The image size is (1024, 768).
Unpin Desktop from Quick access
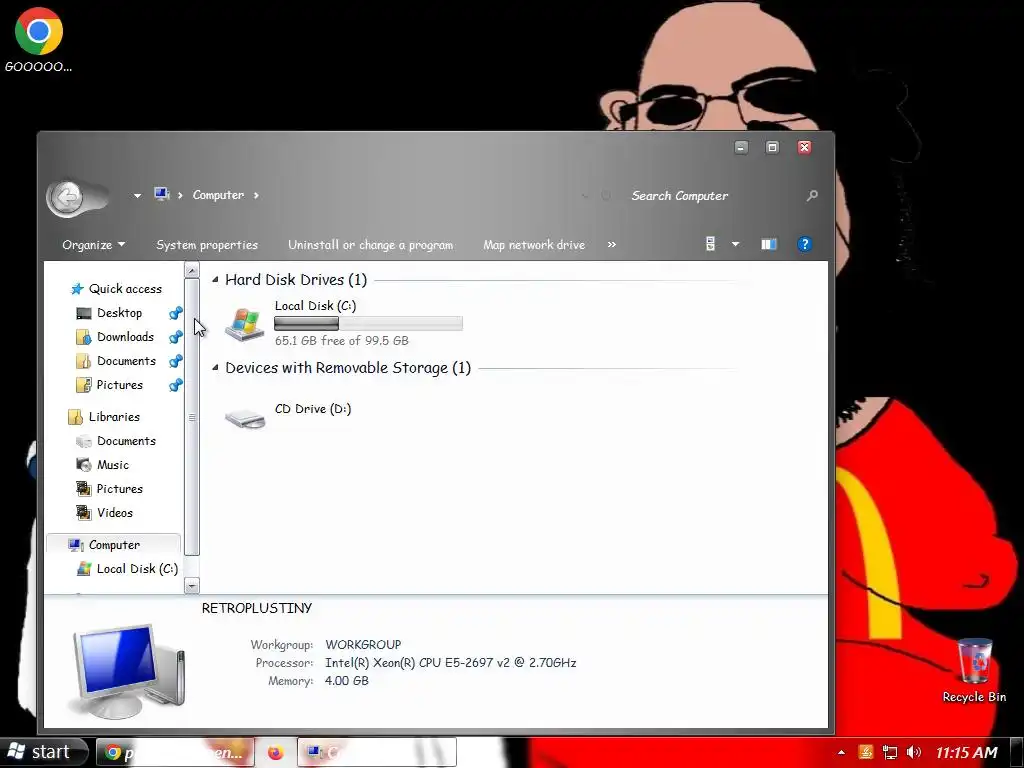[175, 313]
